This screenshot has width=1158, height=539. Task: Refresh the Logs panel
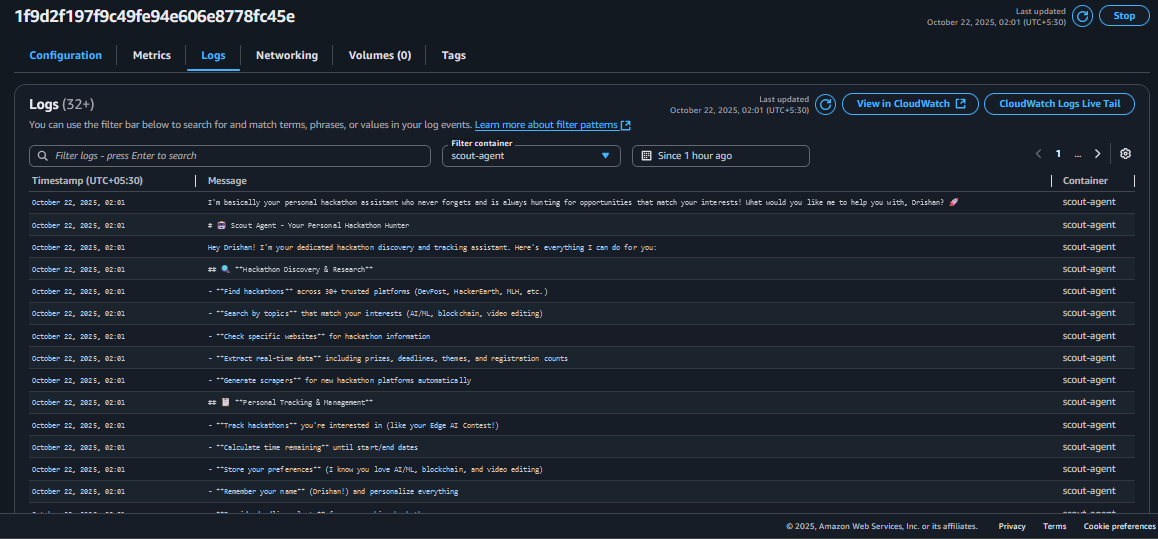[x=825, y=104]
